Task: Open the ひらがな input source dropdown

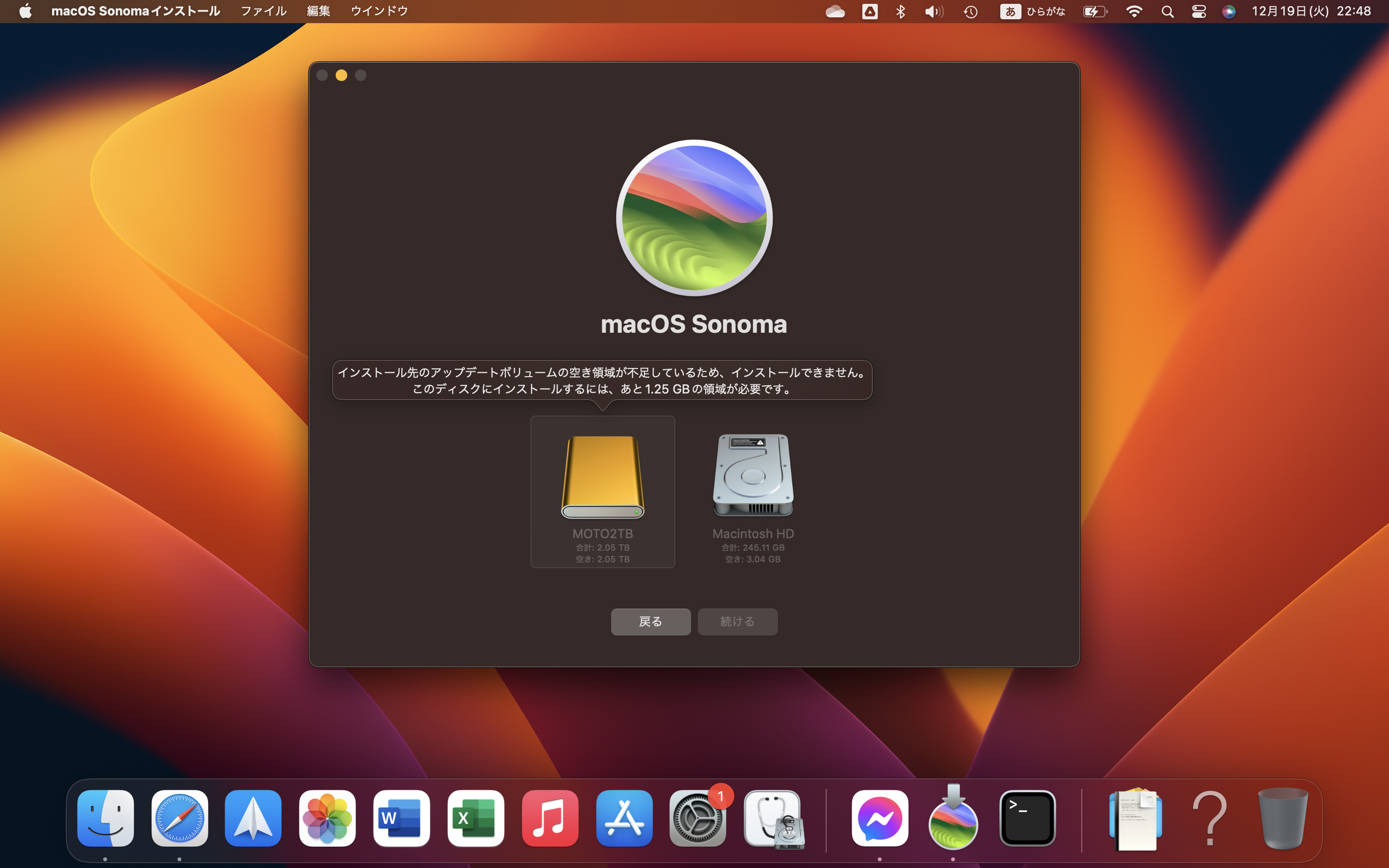Action: (1032, 12)
